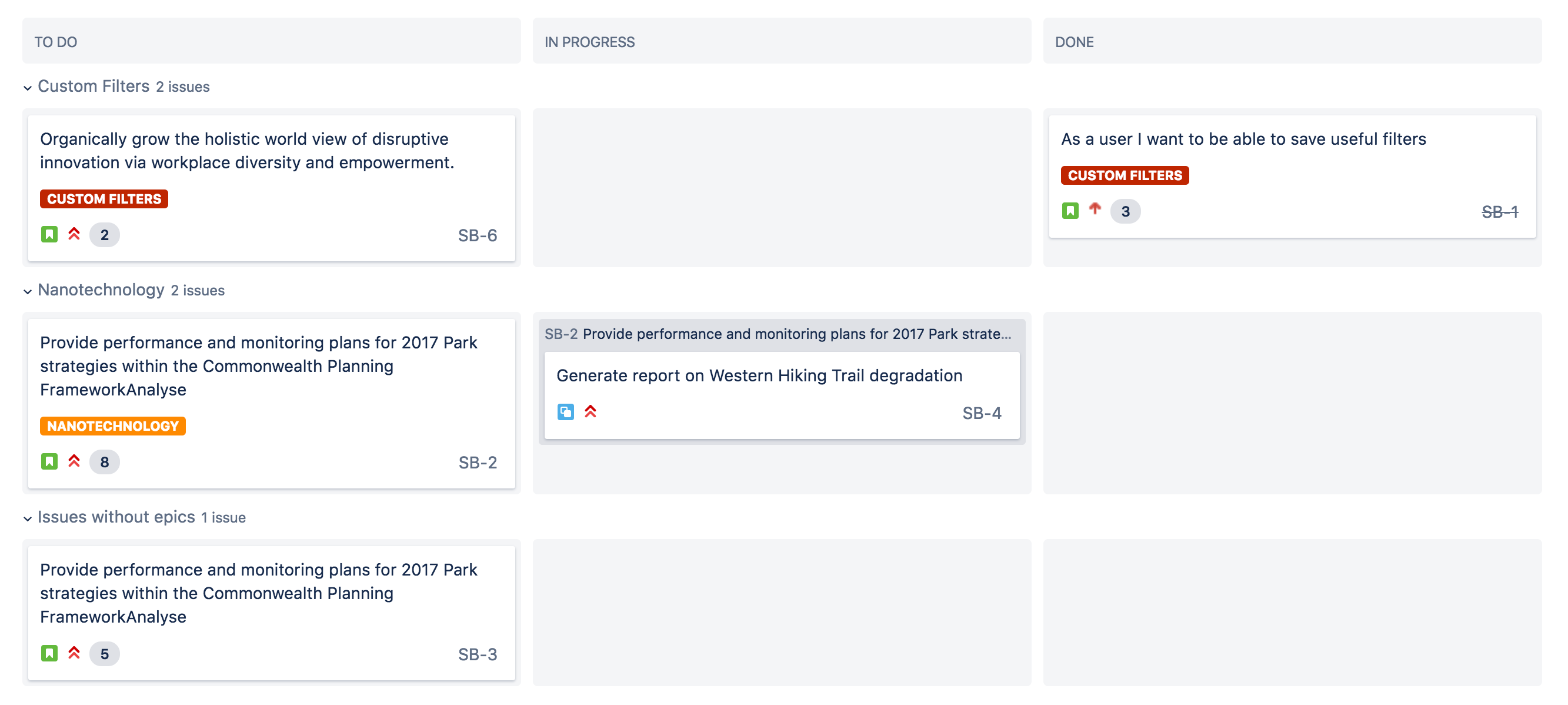Click the CUSTOM FILTERS label on SB-1 card
The height and width of the screenshot is (705, 1568).
tap(1125, 175)
